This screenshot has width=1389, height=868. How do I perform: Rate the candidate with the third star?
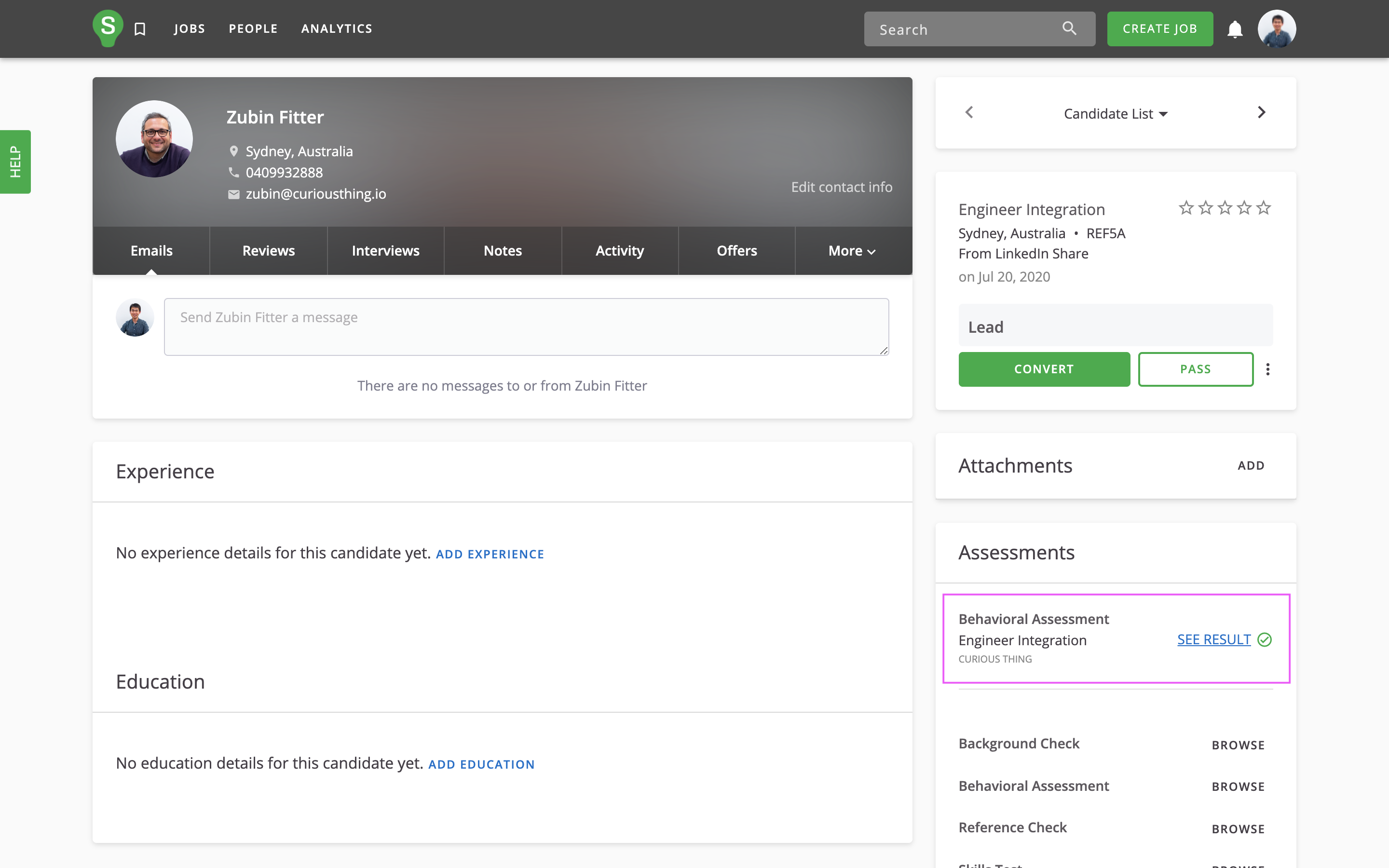[1225, 208]
